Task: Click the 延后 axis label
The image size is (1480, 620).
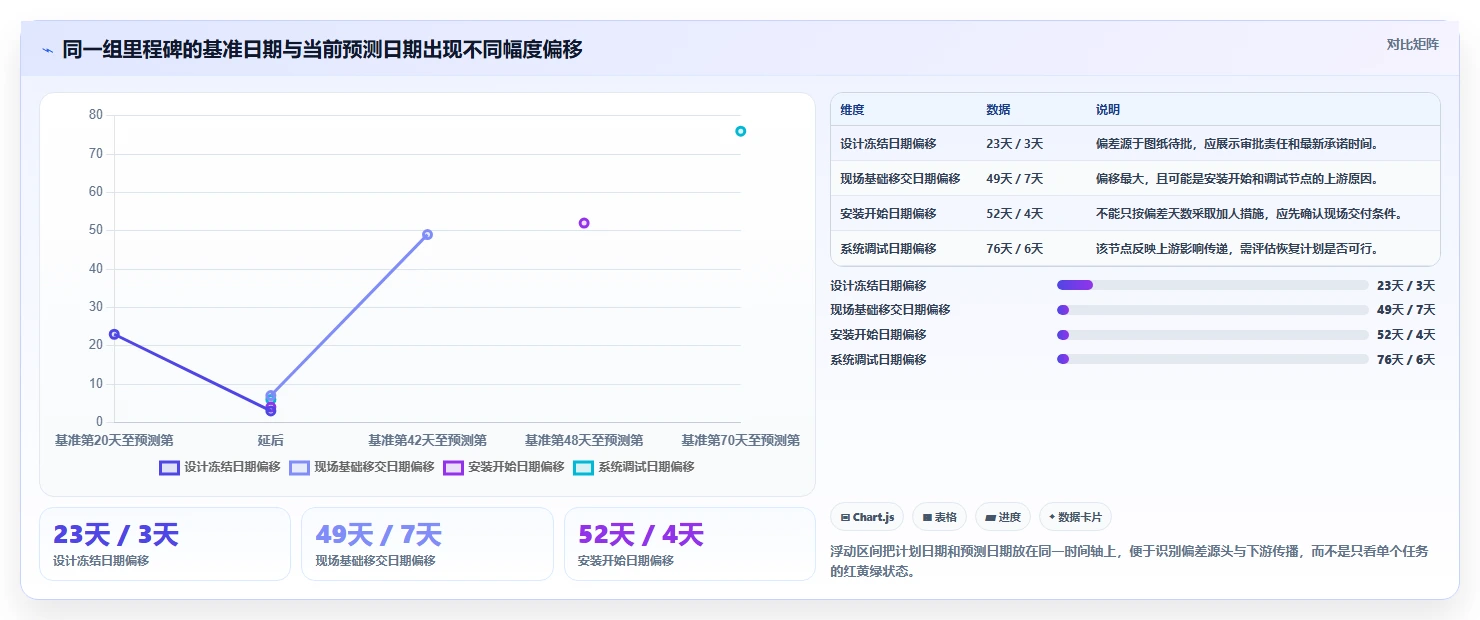Action: tap(270, 440)
